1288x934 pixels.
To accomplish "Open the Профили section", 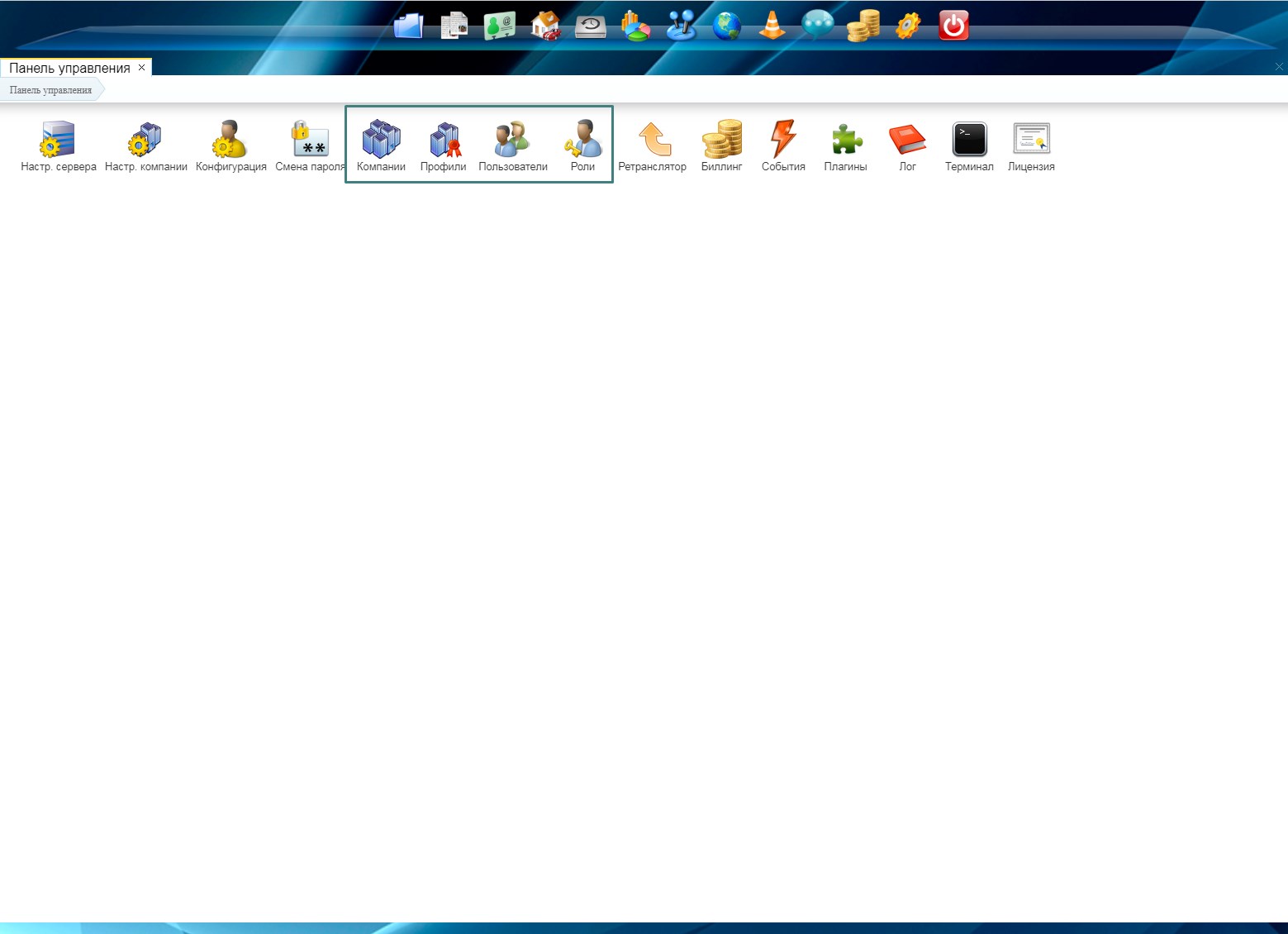I will point(444,140).
